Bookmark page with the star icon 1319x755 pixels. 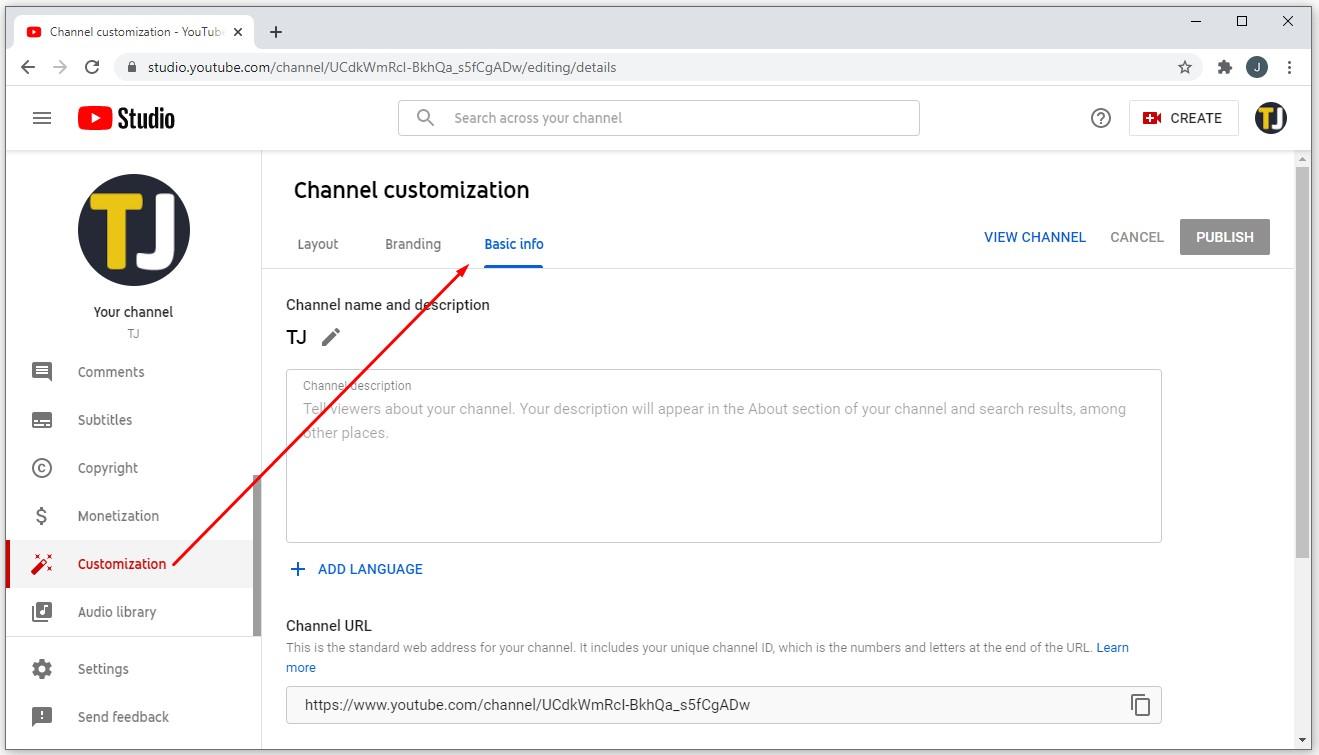[x=1185, y=68]
